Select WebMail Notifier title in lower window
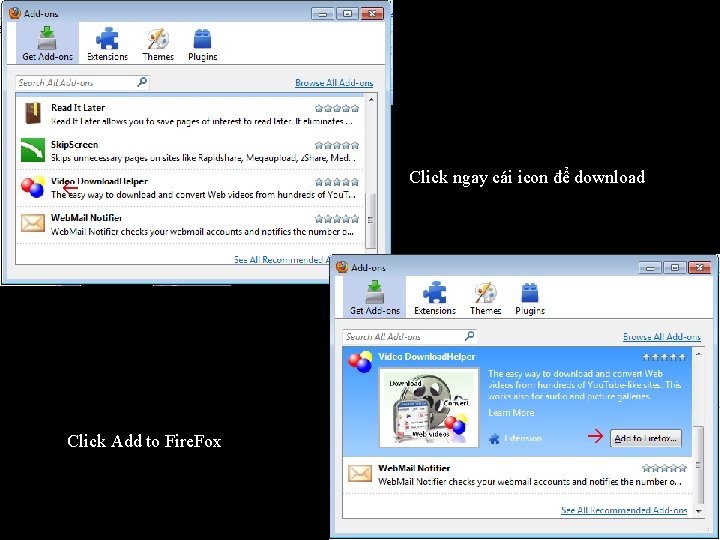This screenshot has width=720, height=540. [414, 468]
